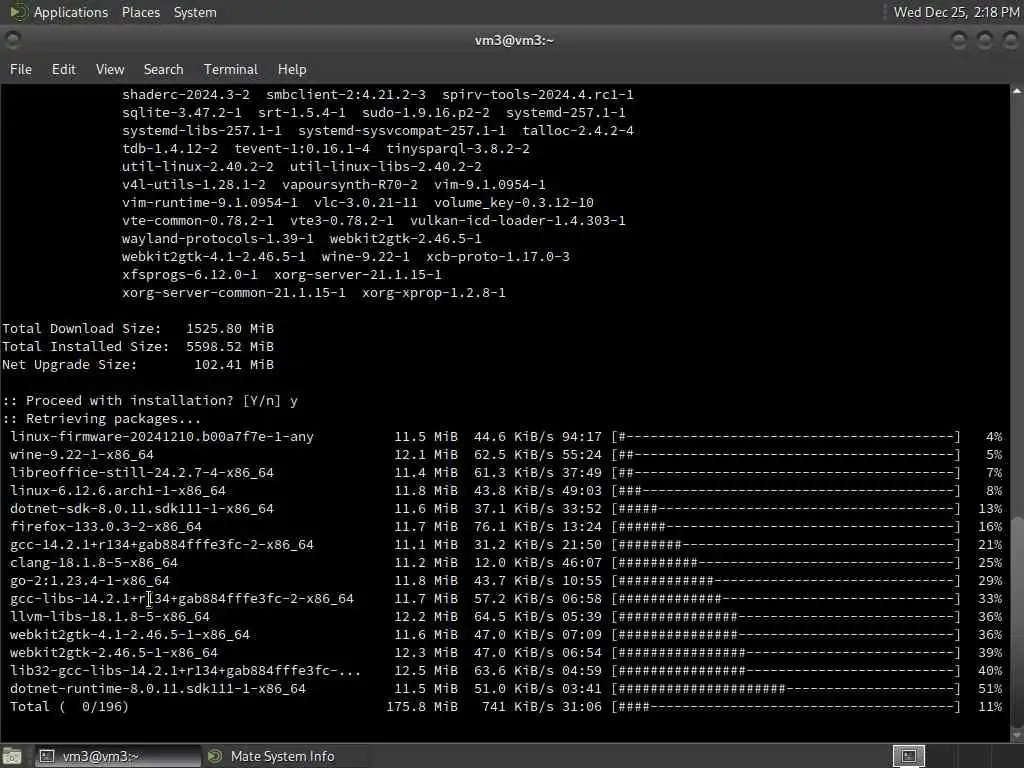Click 'xfsprogs-6.12.0-1' package name
This screenshot has width=1024, height=768.
click(x=189, y=274)
